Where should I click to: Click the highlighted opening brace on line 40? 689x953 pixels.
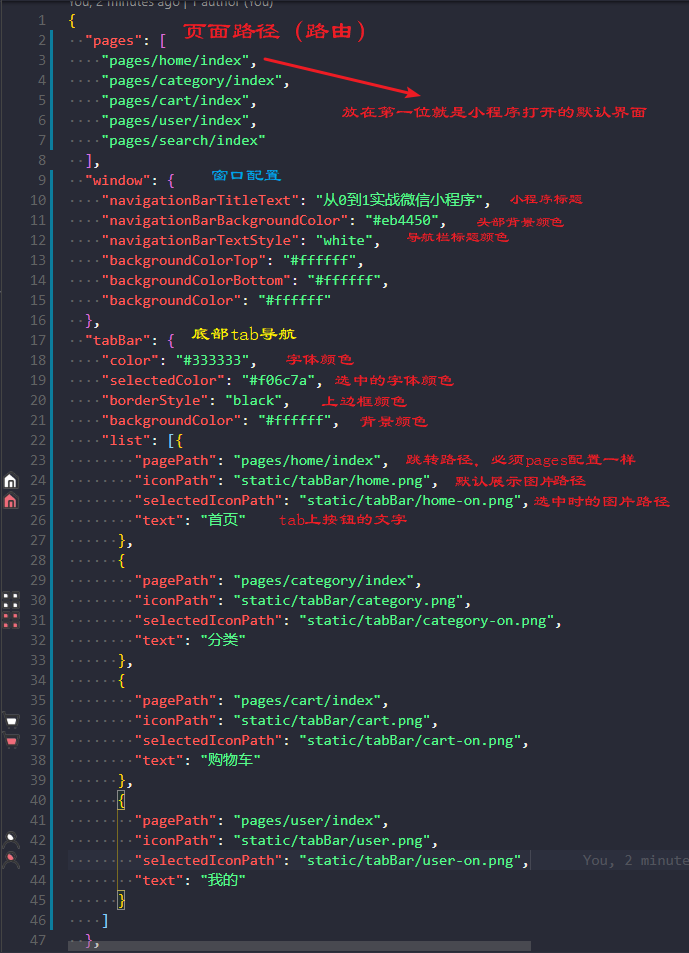(x=122, y=800)
